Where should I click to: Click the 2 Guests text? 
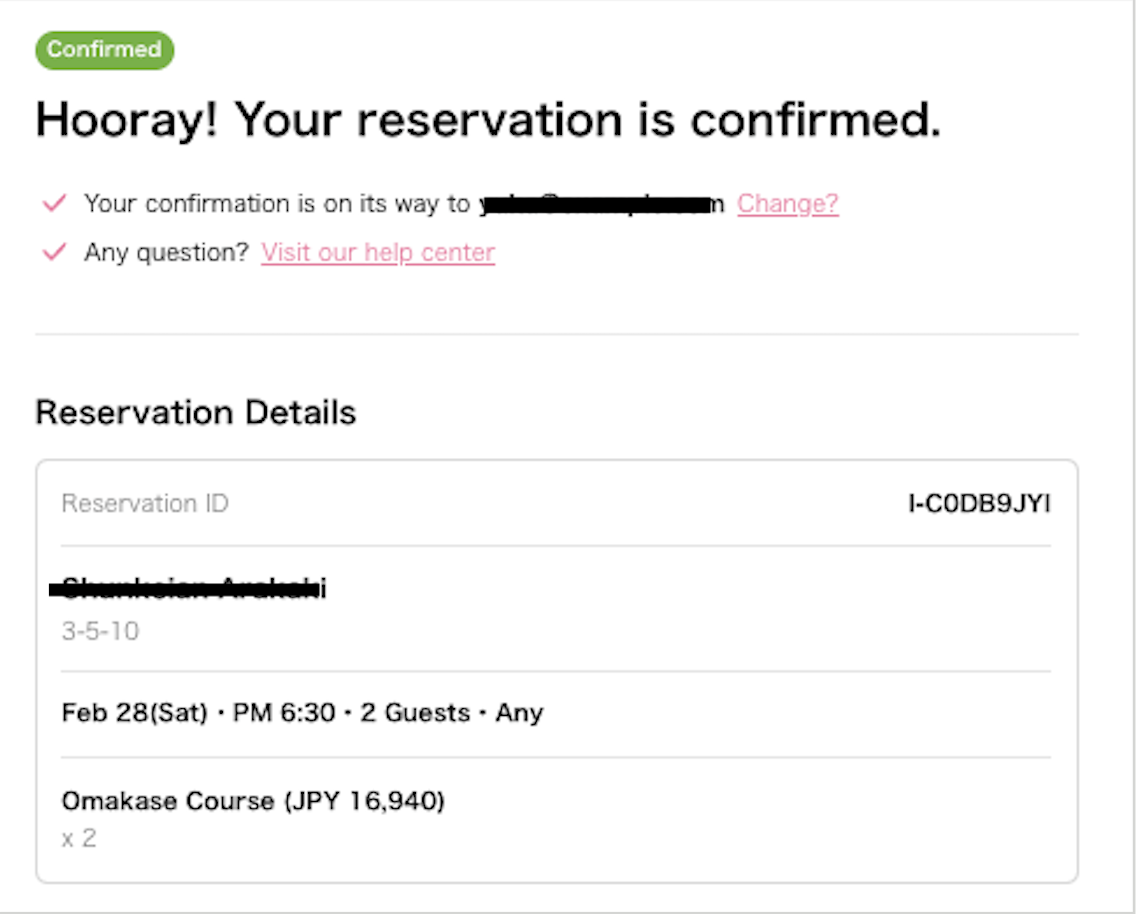pyautogui.click(x=415, y=713)
